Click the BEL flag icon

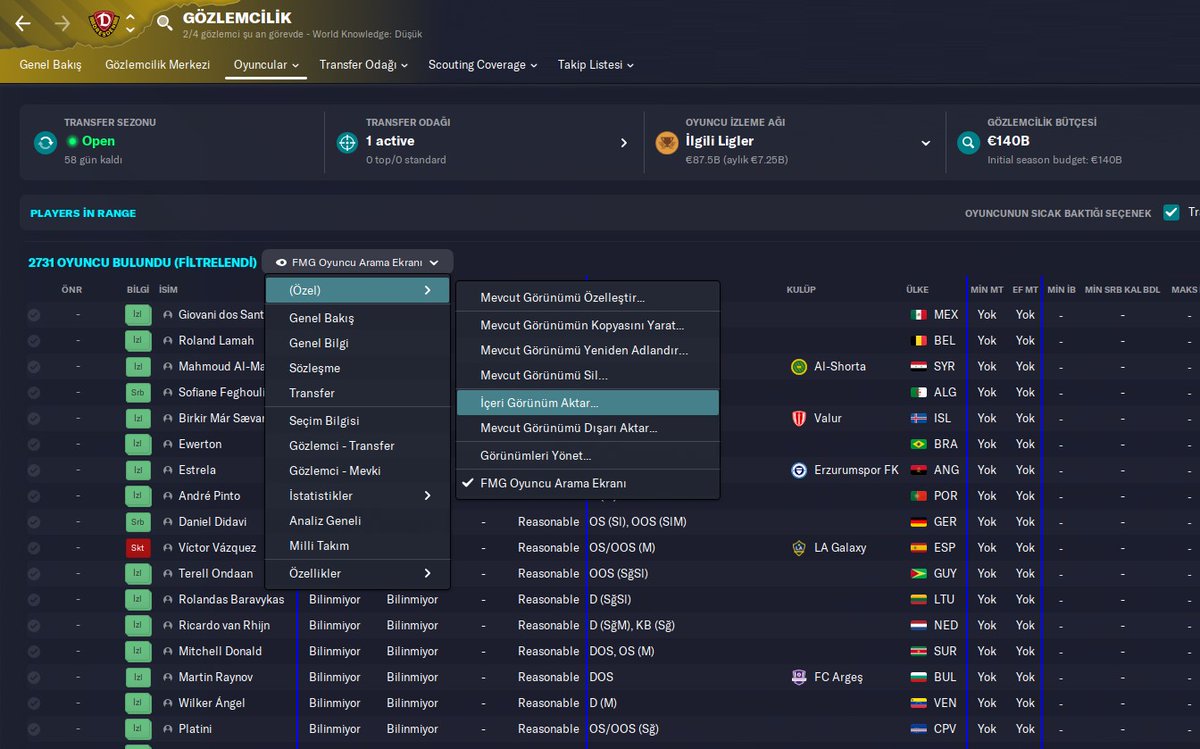coord(918,341)
